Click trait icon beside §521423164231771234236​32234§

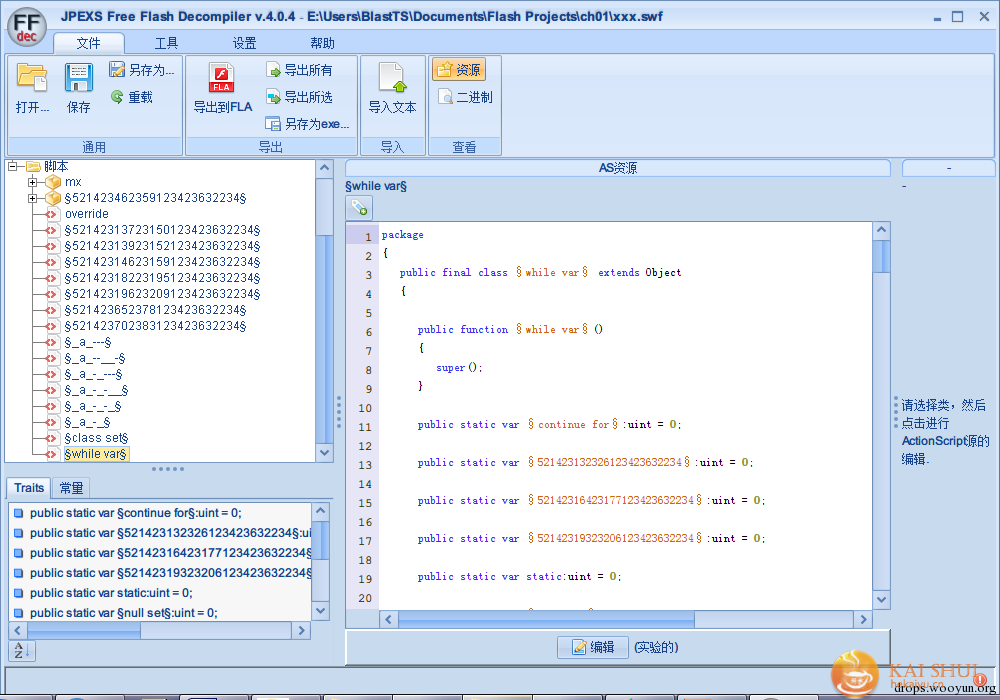pos(18,553)
